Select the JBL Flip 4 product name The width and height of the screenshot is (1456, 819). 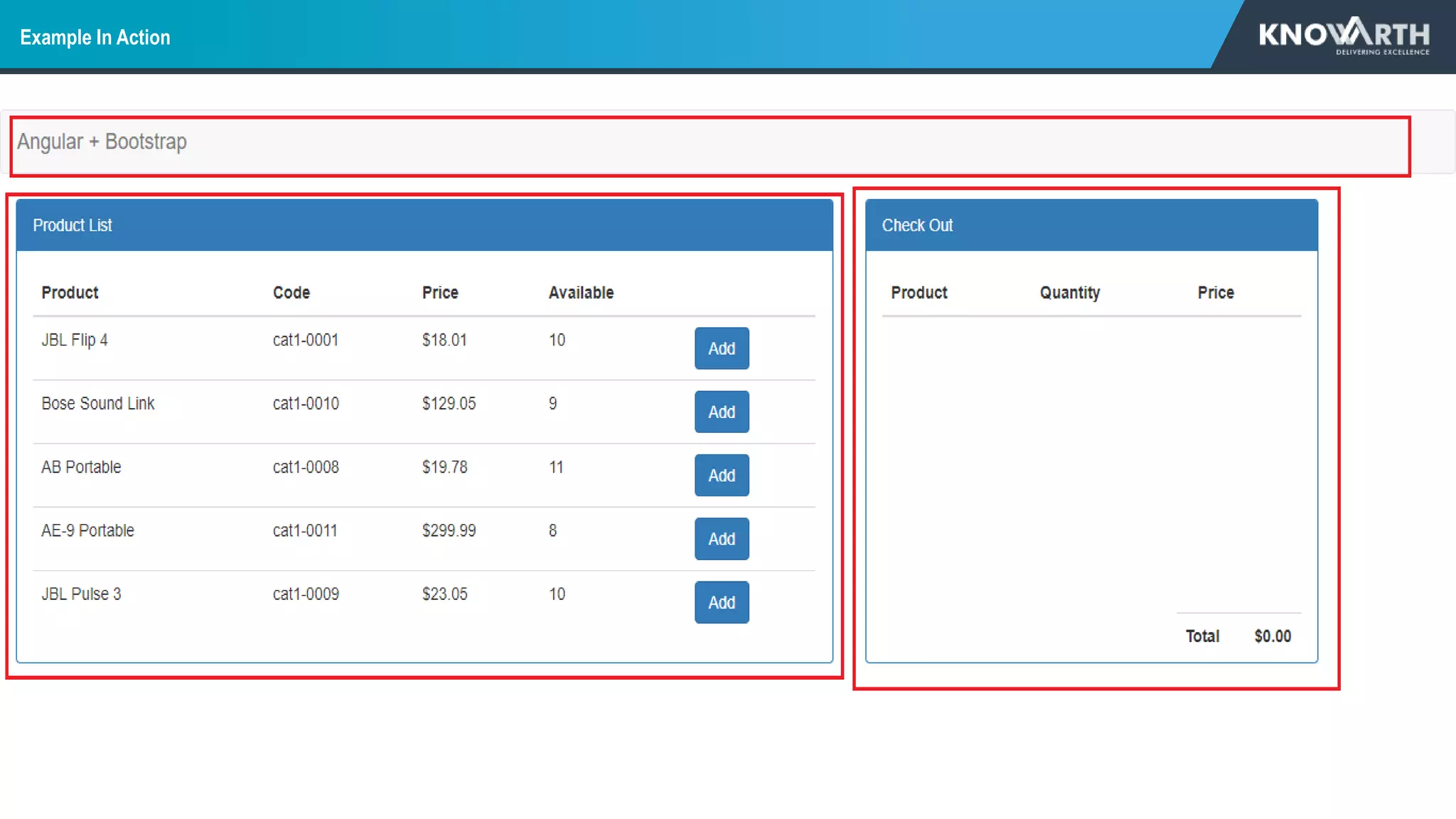pyautogui.click(x=75, y=340)
